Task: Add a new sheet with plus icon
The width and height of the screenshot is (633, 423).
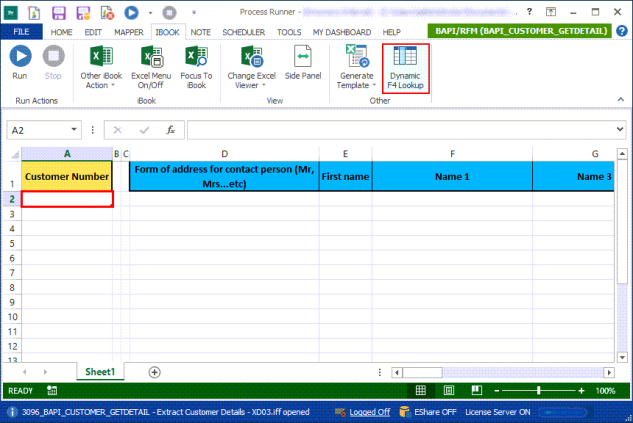Action: (x=154, y=372)
